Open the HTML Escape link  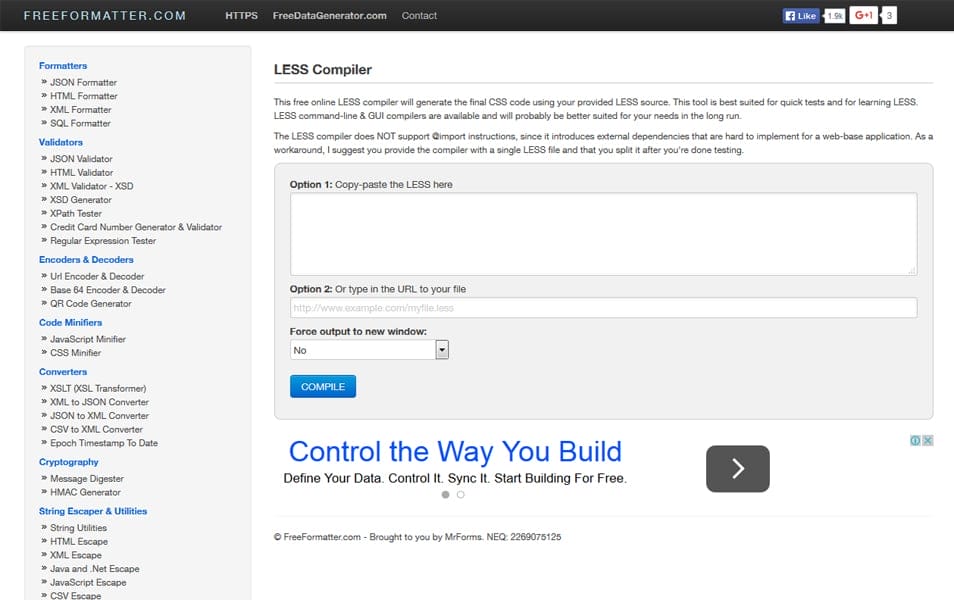click(x=79, y=542)
